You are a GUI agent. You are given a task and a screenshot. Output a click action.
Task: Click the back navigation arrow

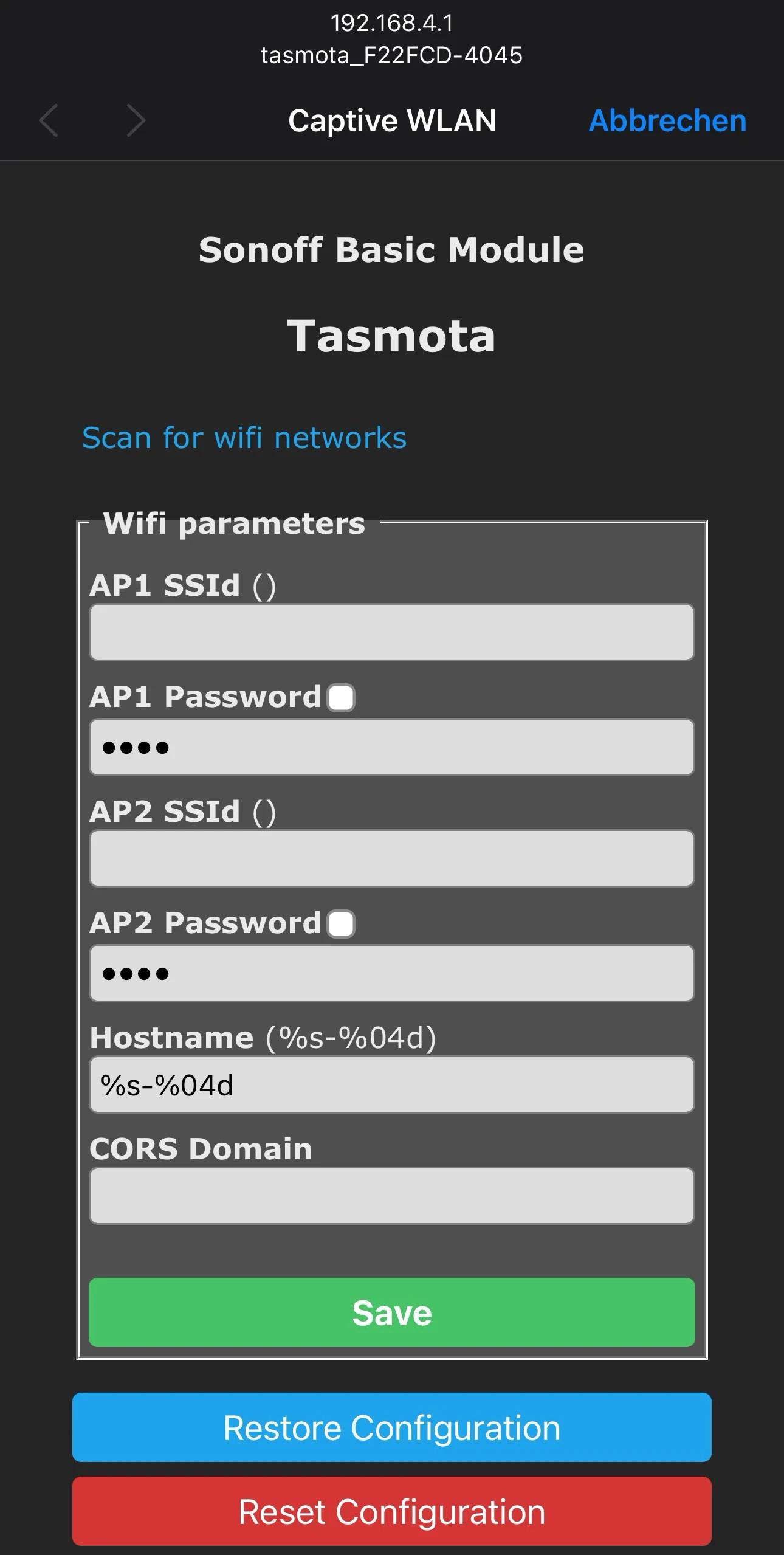[49, 120]
